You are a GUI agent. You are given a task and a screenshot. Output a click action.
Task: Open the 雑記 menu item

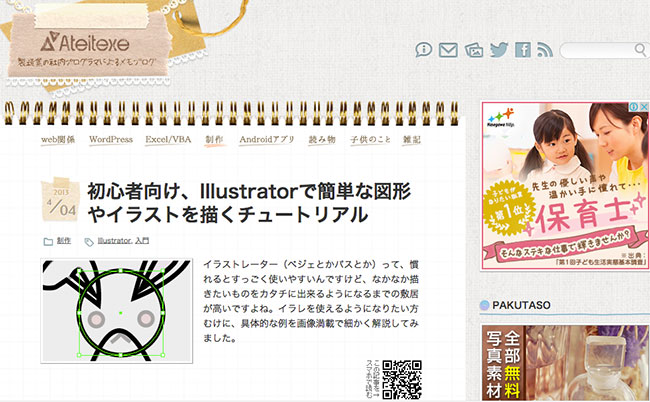(x=412, y=140)
